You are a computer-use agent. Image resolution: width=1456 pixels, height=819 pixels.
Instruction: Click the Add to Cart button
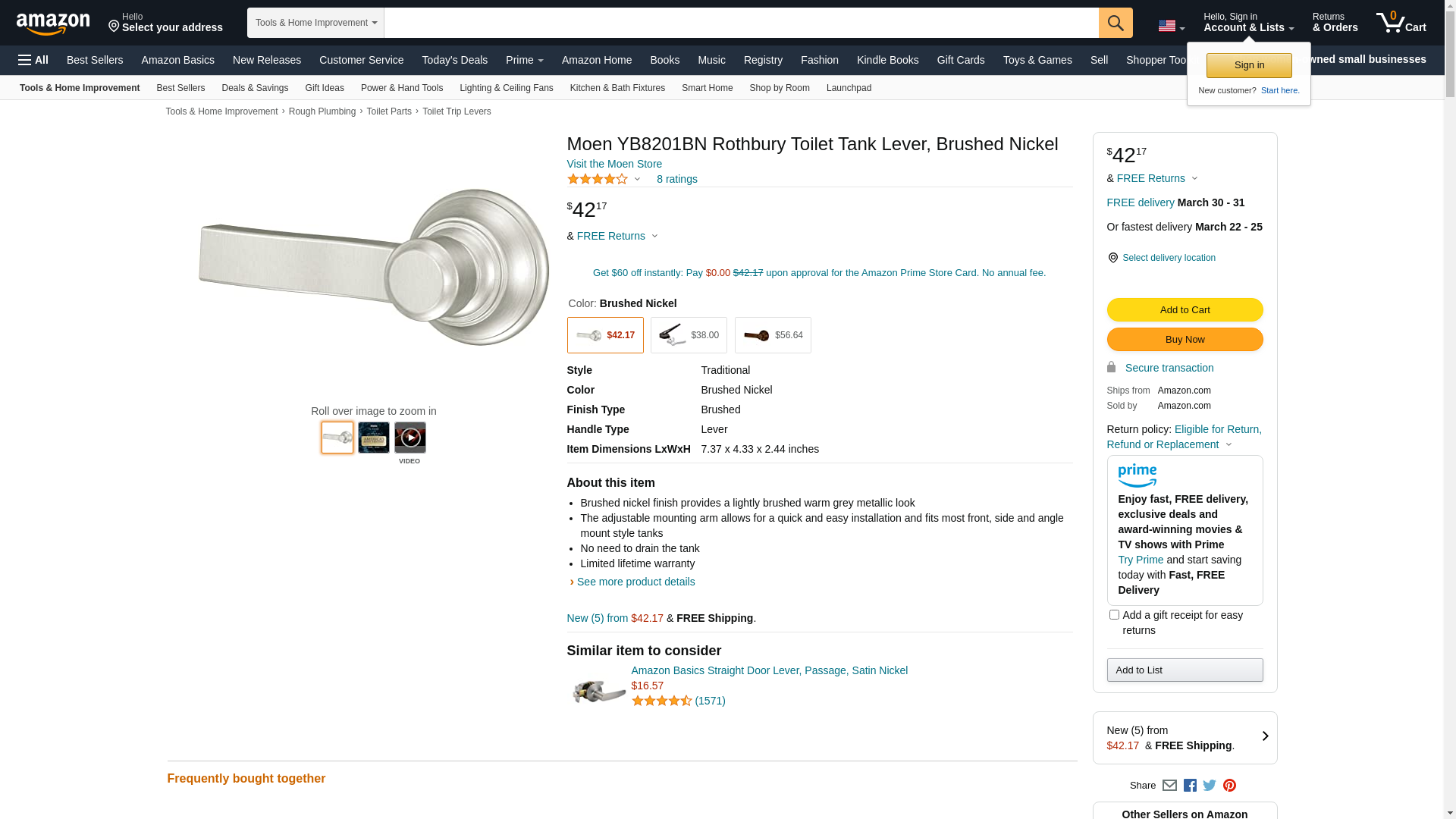(x=1185, y=309)
